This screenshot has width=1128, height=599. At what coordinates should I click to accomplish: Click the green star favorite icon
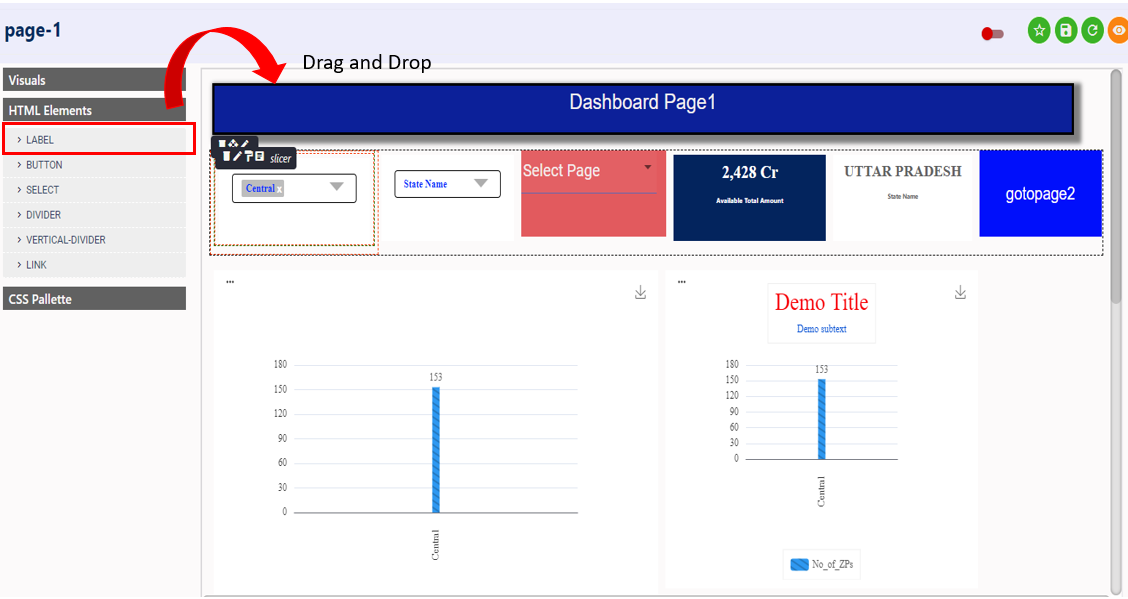[x=1038, y=30]
